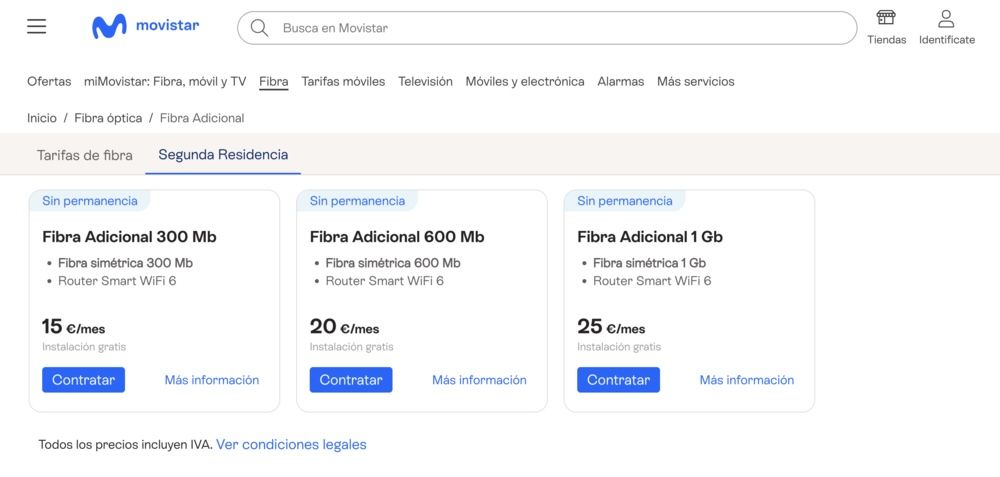Screen dimensions: 1000x477
Task: Click Sin permanencia badge on 300 Mb card
Action: 90,201
